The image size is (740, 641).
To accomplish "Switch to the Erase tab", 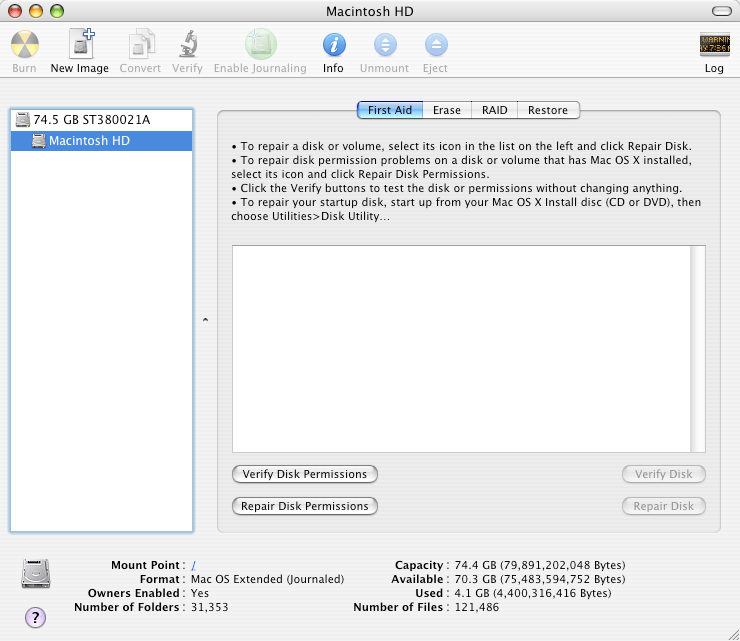I will click(x=446, y=110).
